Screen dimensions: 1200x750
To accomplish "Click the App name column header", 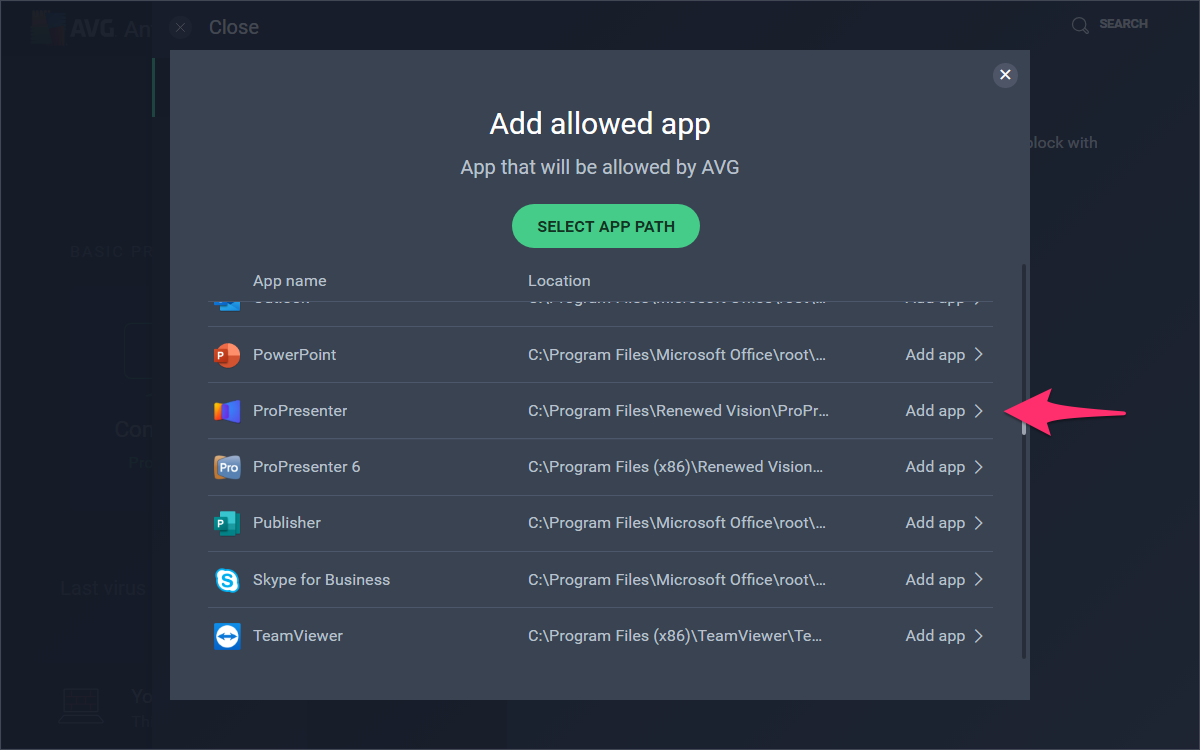I will point(290,281).
